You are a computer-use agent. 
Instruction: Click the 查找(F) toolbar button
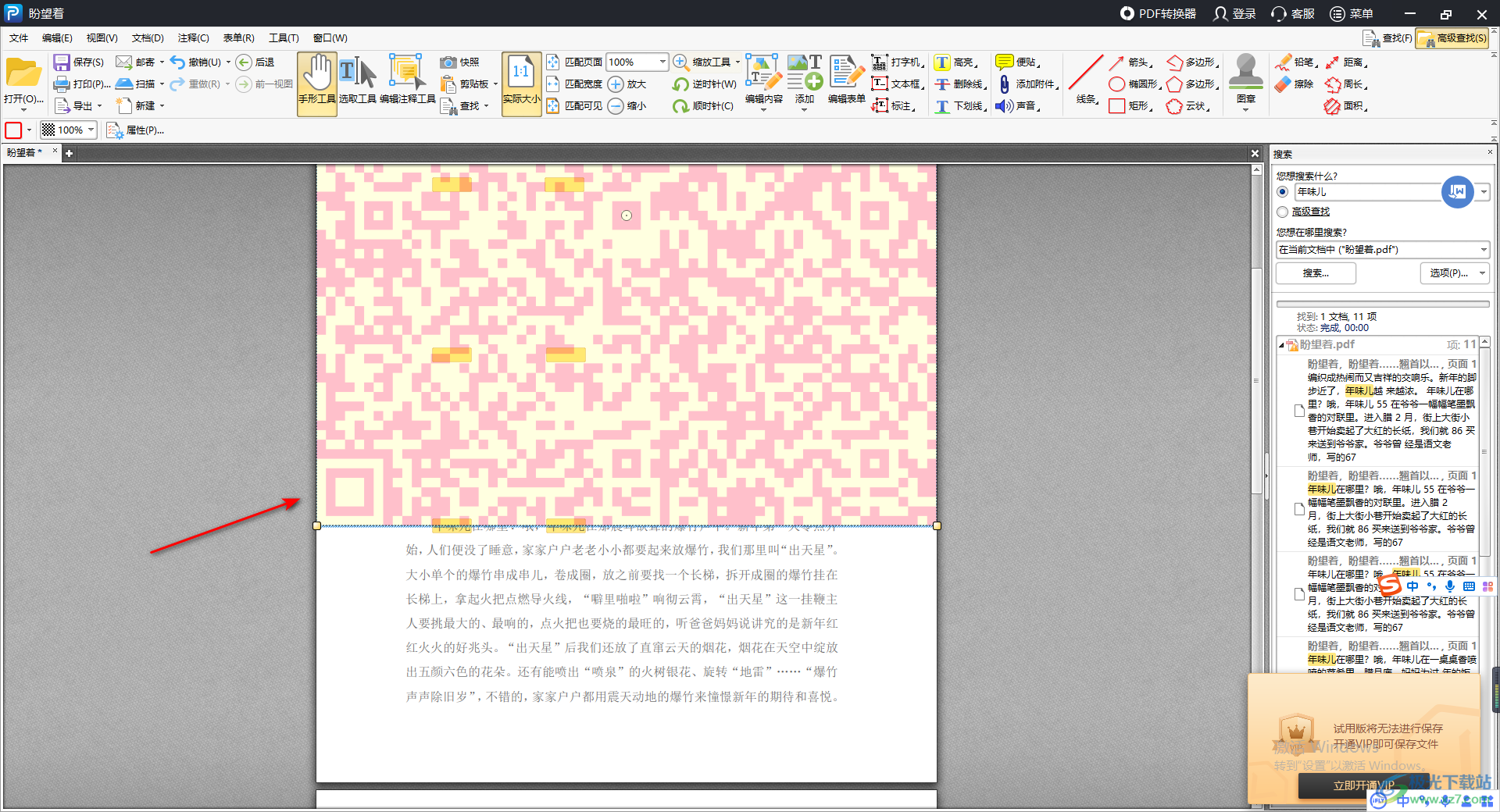click(x=1387, y=37)
